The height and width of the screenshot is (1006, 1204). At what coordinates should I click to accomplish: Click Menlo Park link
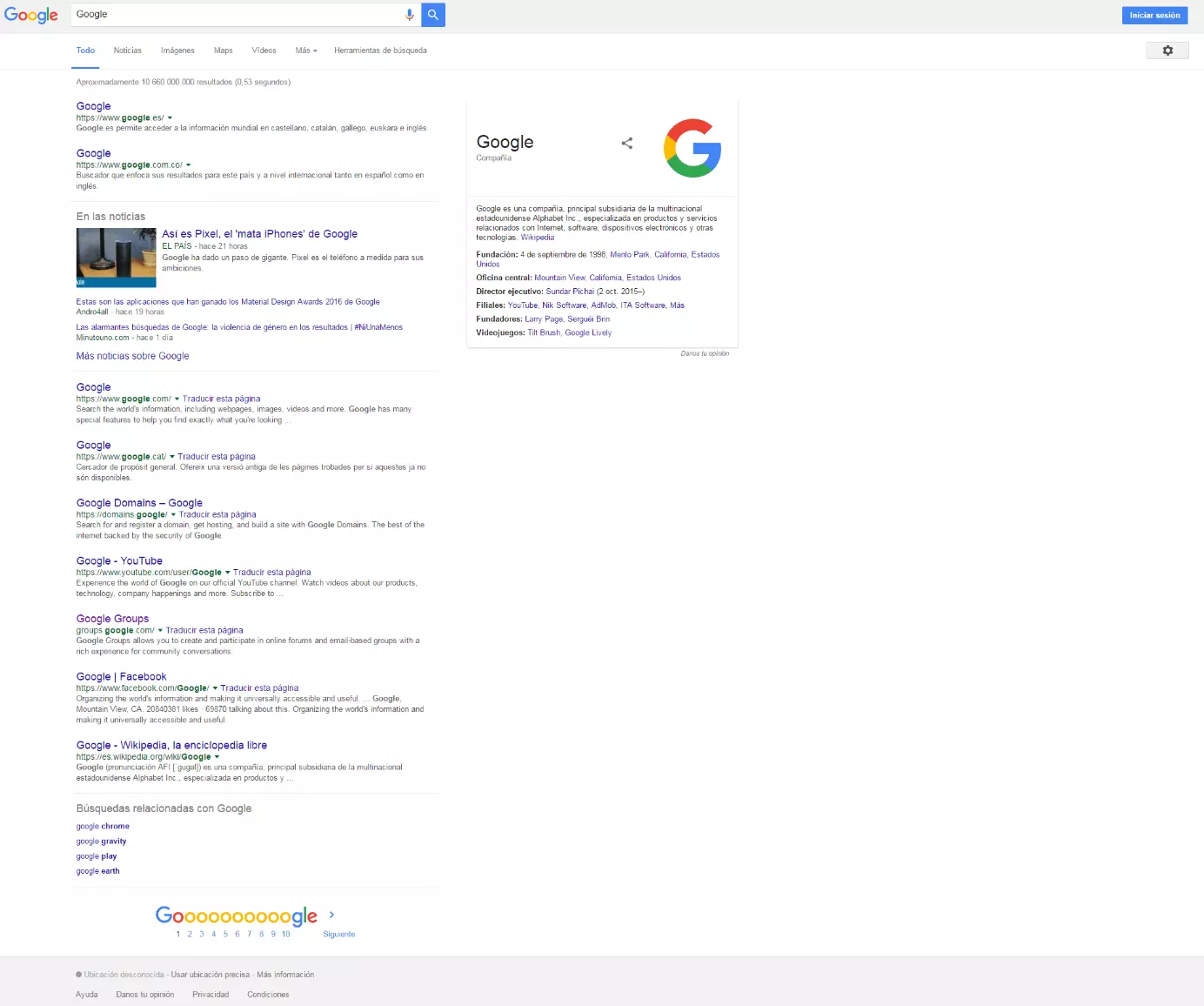coord(630,255)
